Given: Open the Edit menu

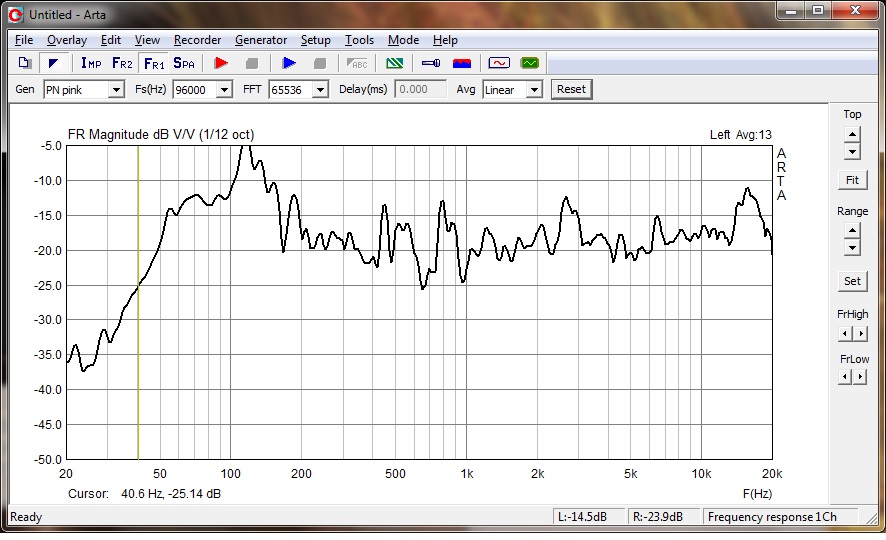Looking at the screenshot, I should tap(111, 40).
